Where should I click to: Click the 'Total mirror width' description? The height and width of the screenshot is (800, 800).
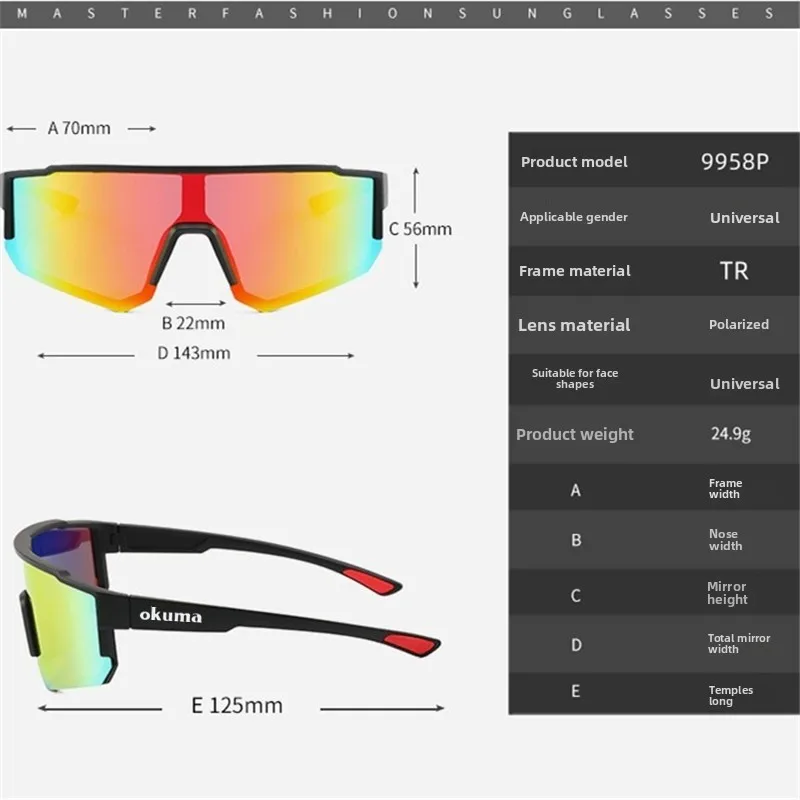(x=739, y=643)
